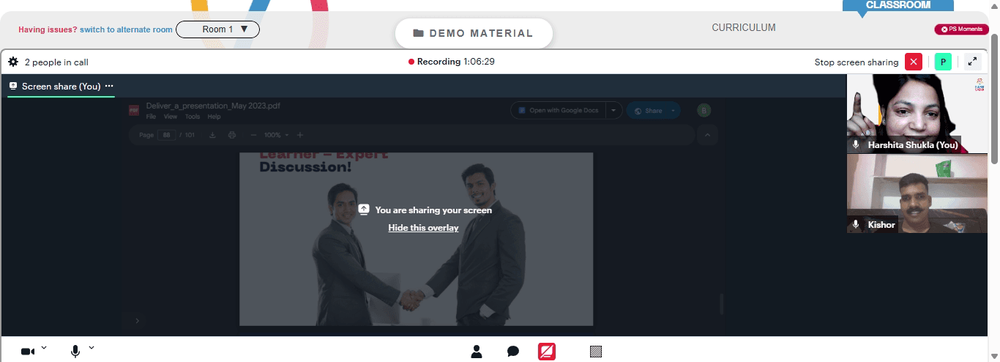This screenshot has height=362, width=1000.
Task: Open View menu in PDF viewer
Action: pos(170,117)
